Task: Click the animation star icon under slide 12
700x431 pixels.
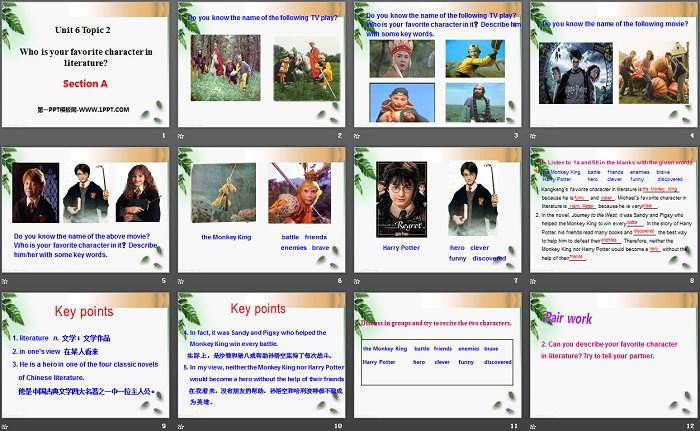Action: (533, 427)
